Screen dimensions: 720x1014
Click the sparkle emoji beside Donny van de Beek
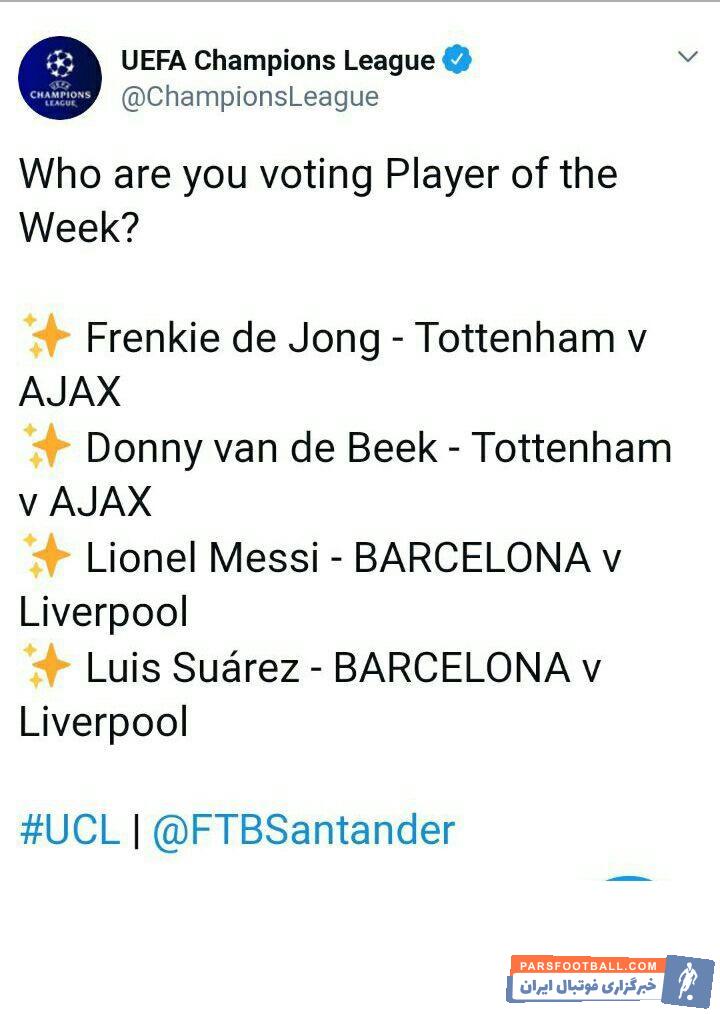coord(45,448)
